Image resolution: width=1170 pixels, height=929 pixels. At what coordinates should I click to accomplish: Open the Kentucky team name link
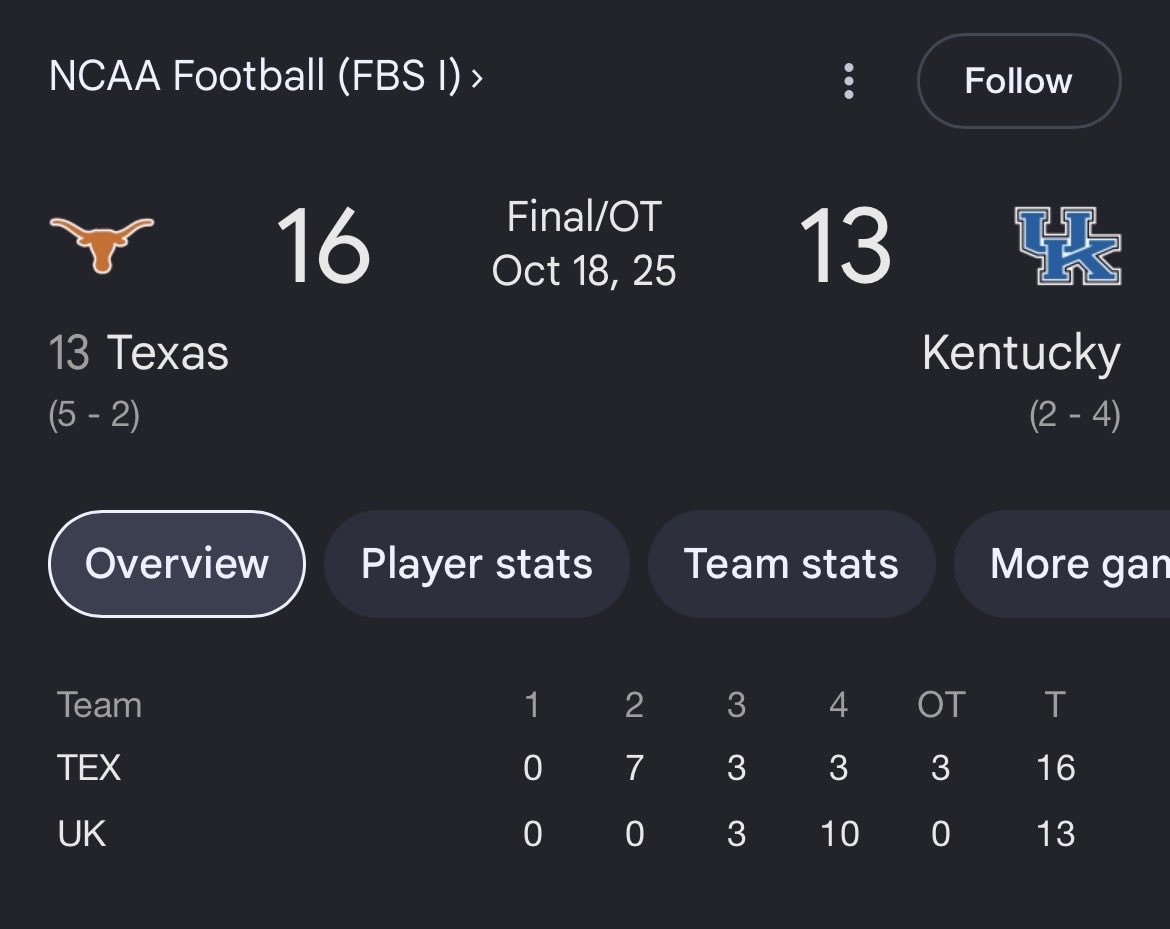(x=1022, y=354)
